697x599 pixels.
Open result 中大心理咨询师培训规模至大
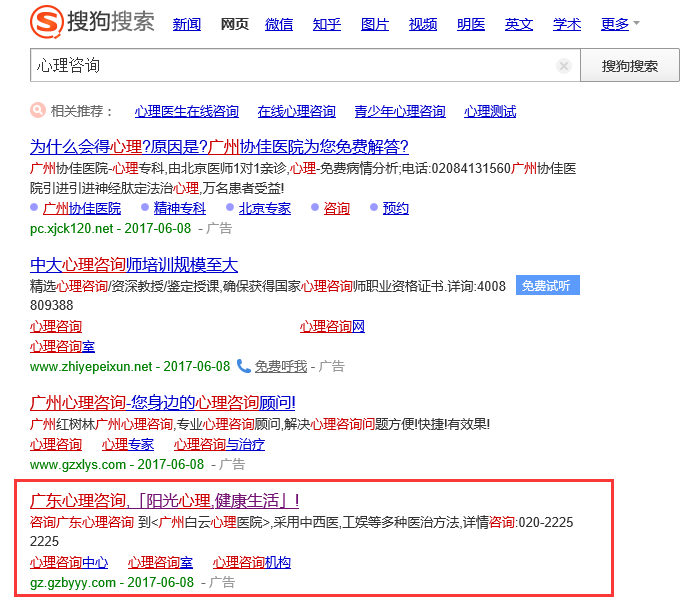(134, 265)
